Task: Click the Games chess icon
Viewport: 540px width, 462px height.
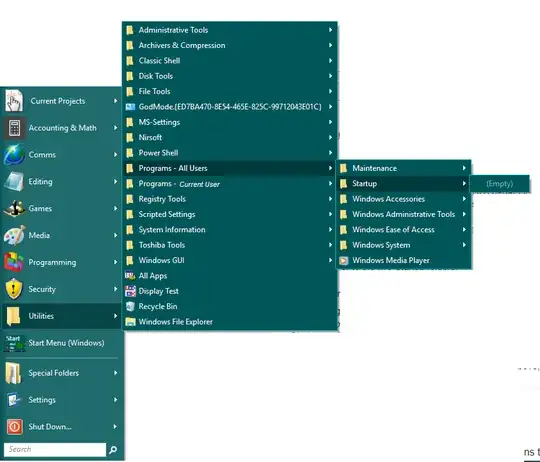Action: 14,209
